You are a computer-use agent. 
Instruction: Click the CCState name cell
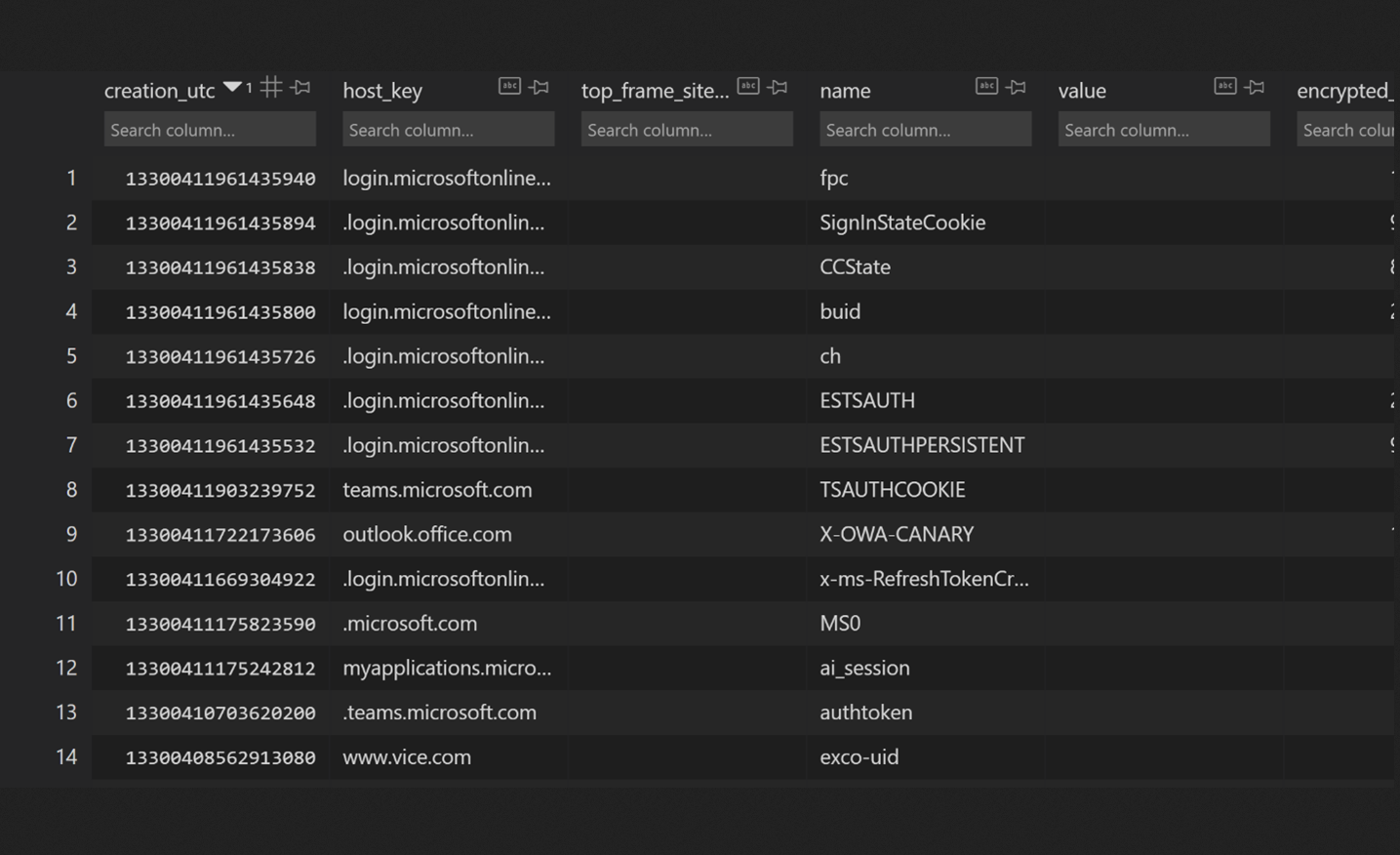coord(855,266)
